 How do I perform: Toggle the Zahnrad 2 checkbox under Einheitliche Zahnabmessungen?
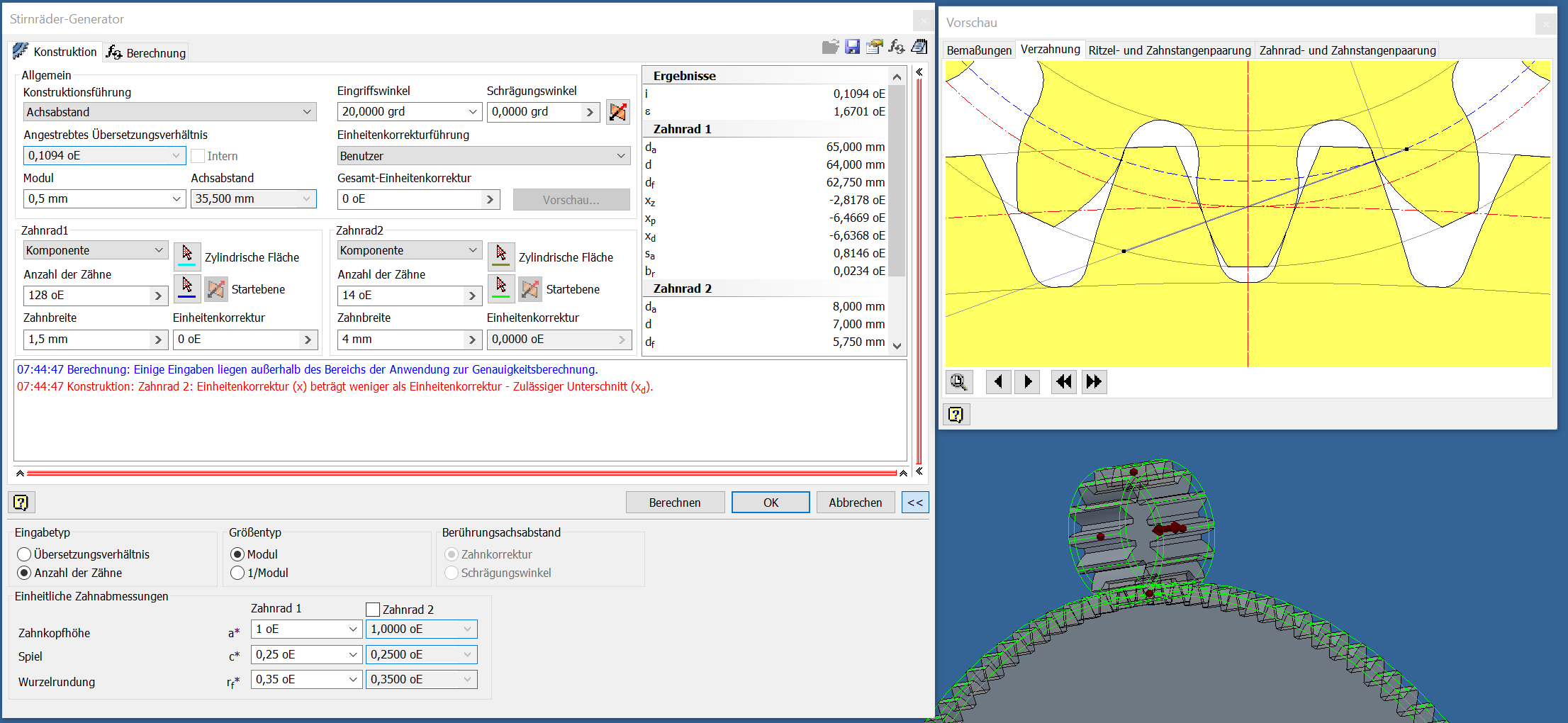373,609
